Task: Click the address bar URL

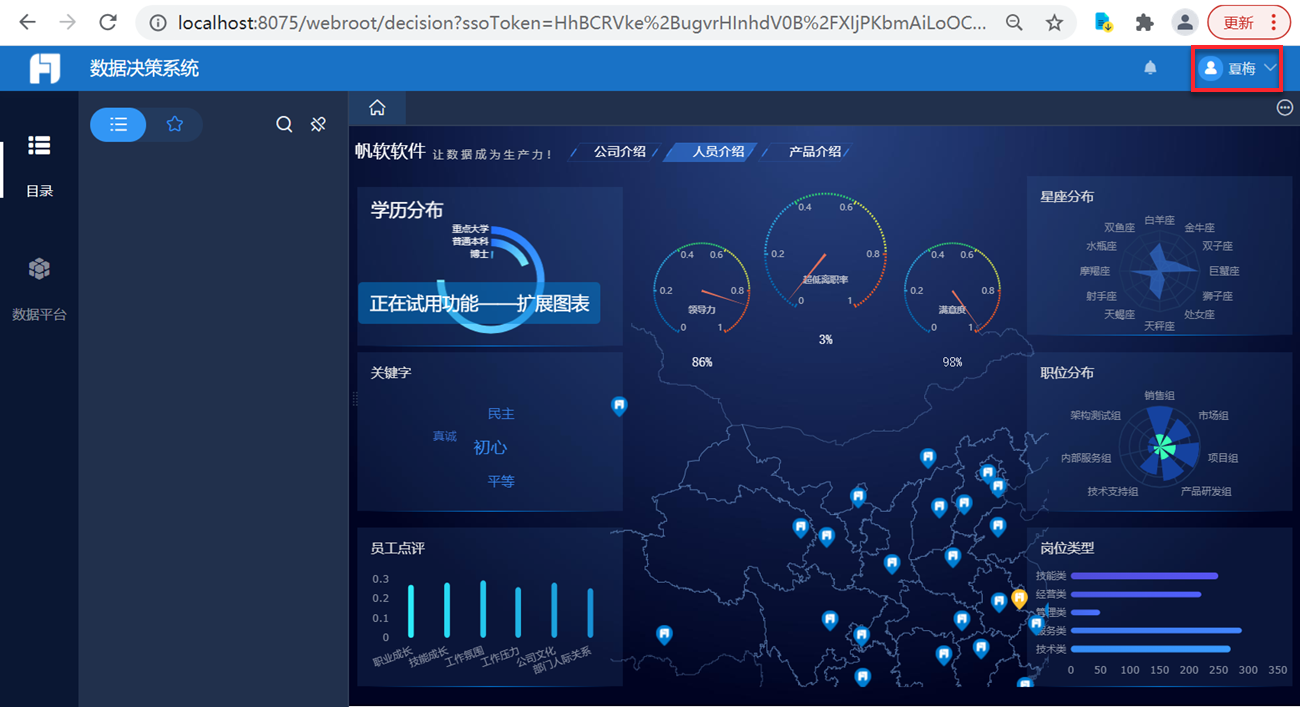Action: (582, 22)
